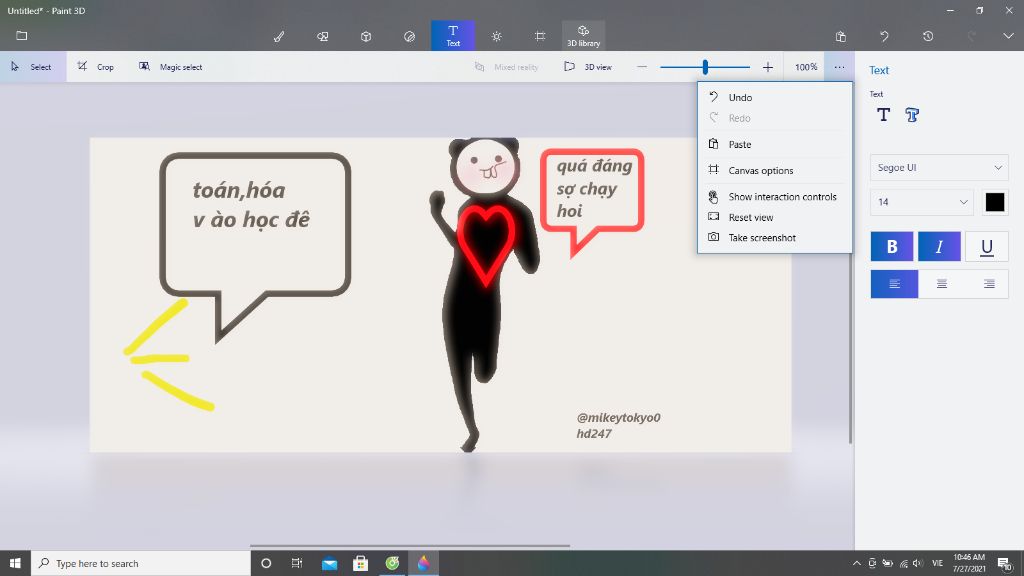Viewport: 1024px width, 576px height.
Task: Select the 2D text icon
Action: (884, 116)
